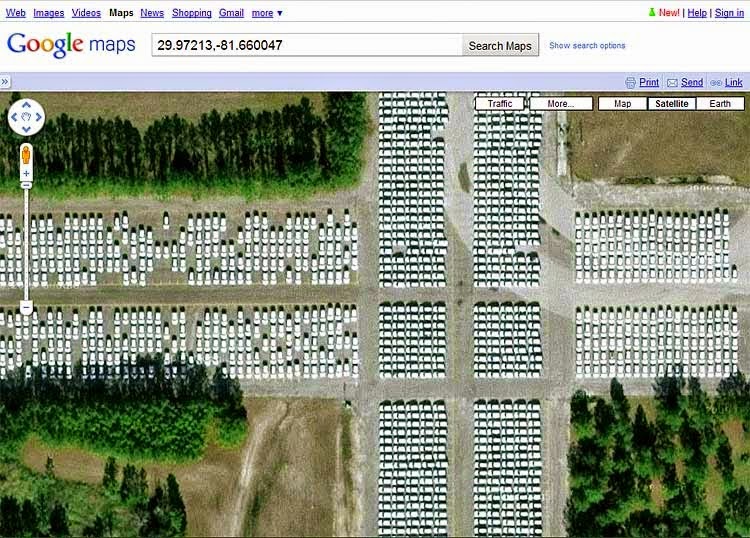This screenshot has width=750, height=538.
Task: Switch to Map view
Action: click(622, 104)
